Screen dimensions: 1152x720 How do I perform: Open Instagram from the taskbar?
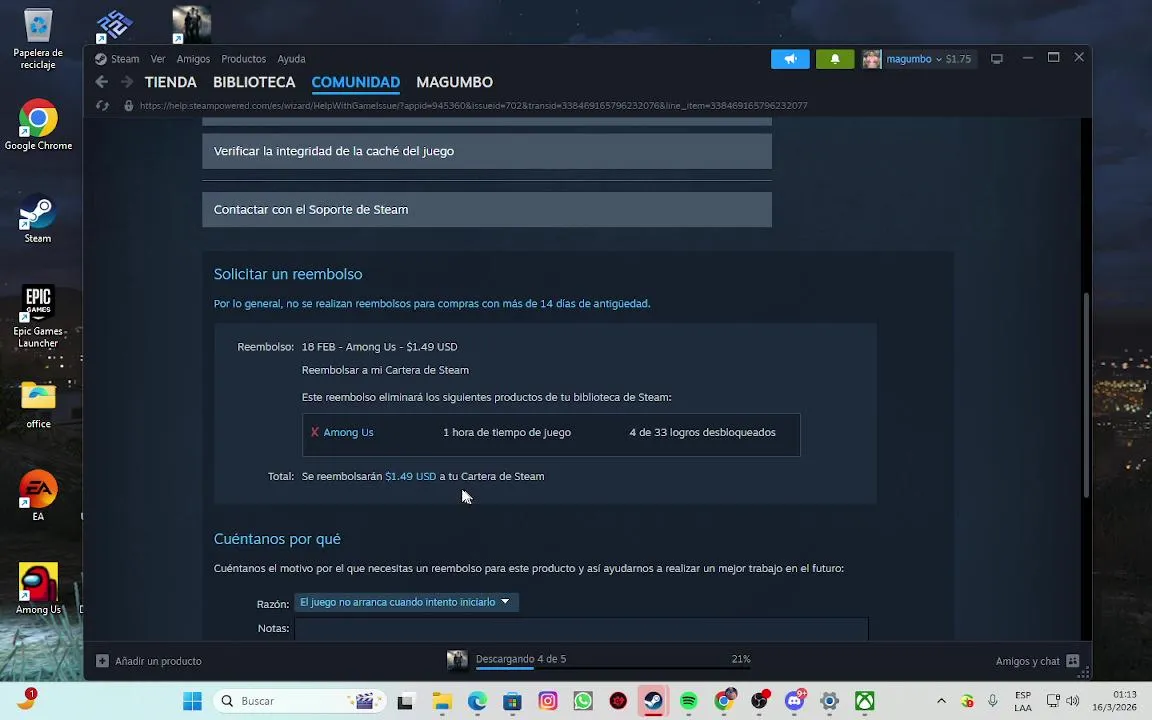click(x=547, y=701)
